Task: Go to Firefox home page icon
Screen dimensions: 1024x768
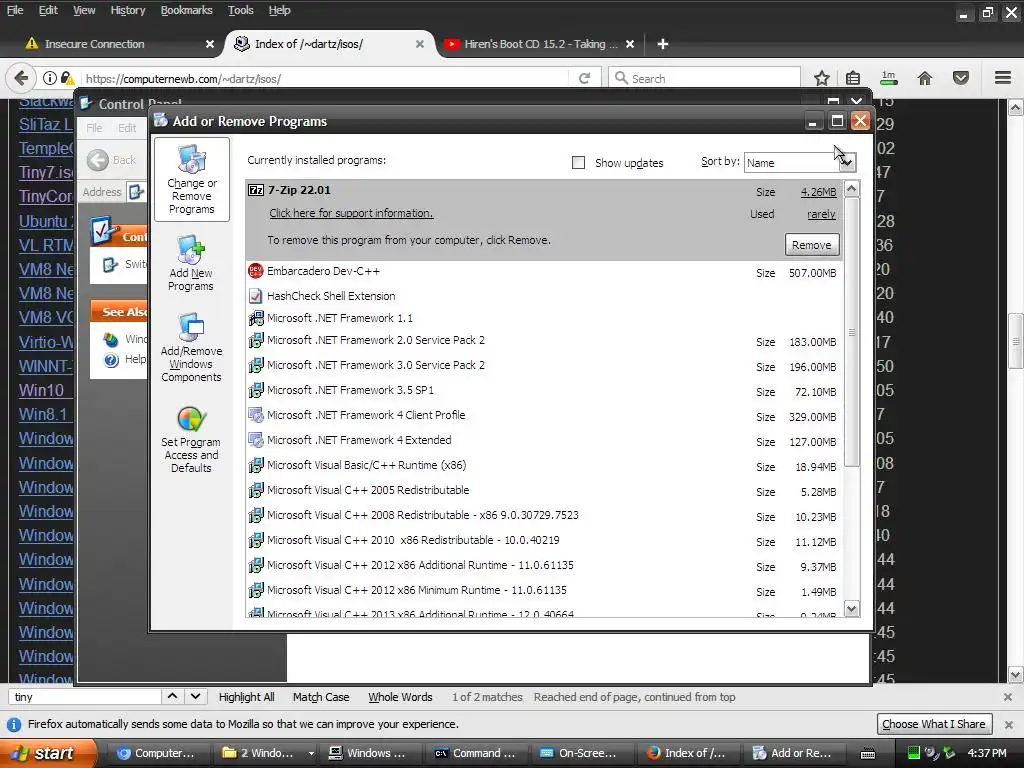Action: (x=925, y=78)
